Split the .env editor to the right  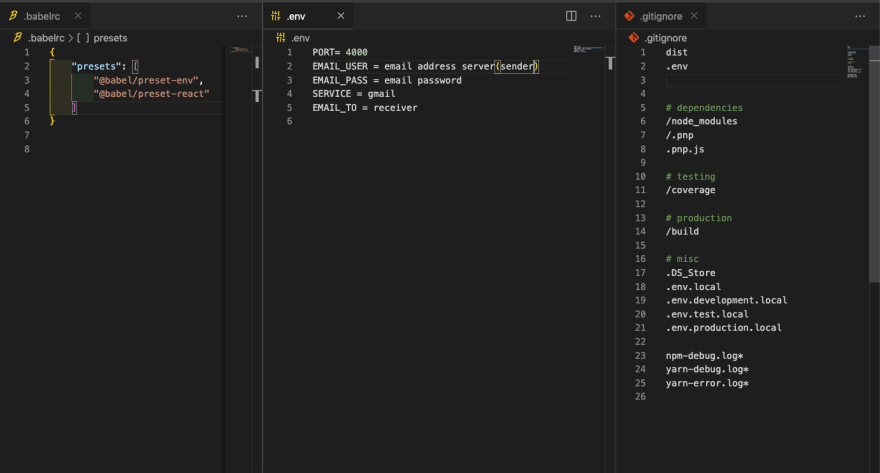click(571, 16)
